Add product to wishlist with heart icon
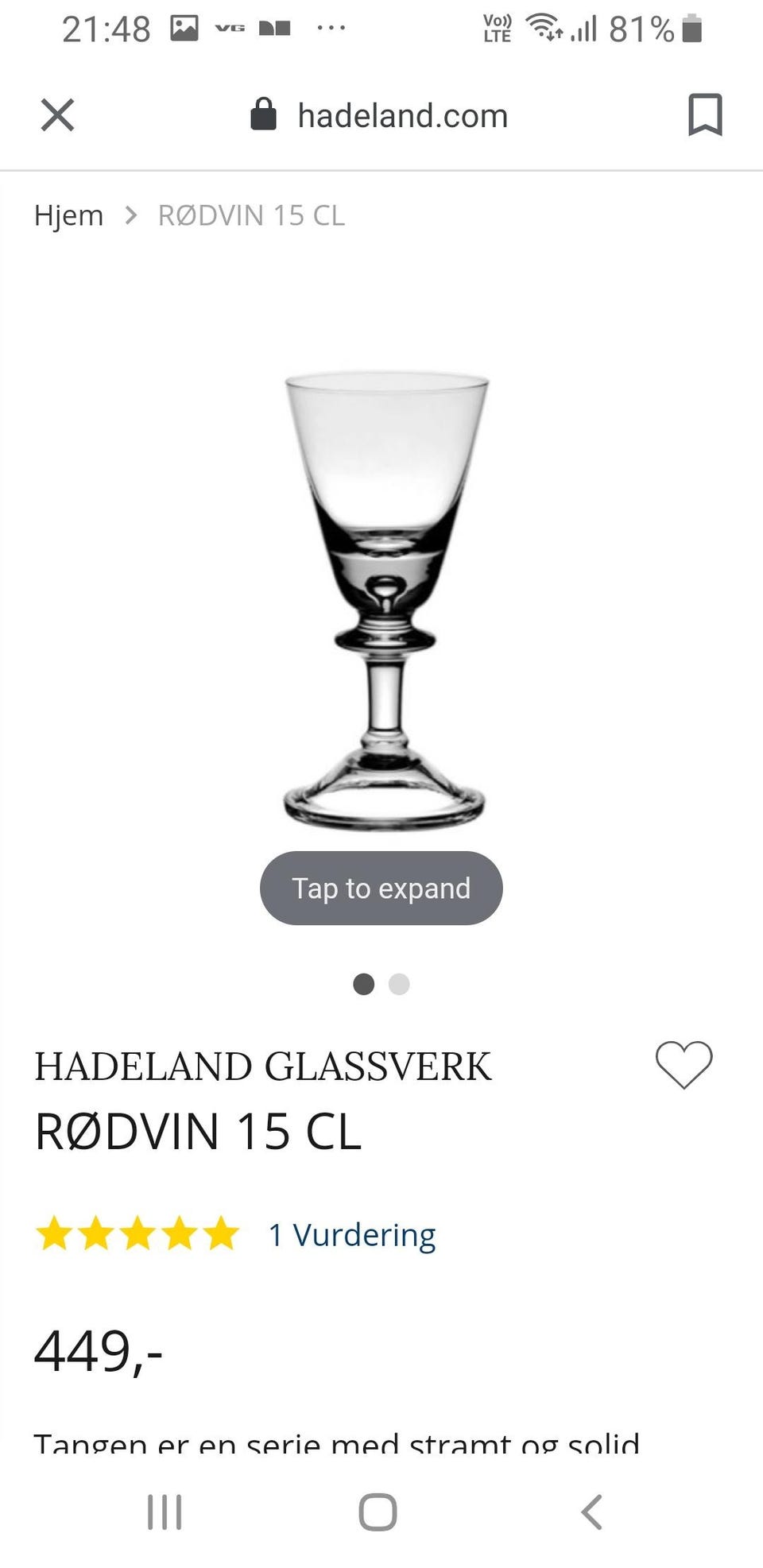This screenshot has height=1568, width=763. pos(684,1064)
